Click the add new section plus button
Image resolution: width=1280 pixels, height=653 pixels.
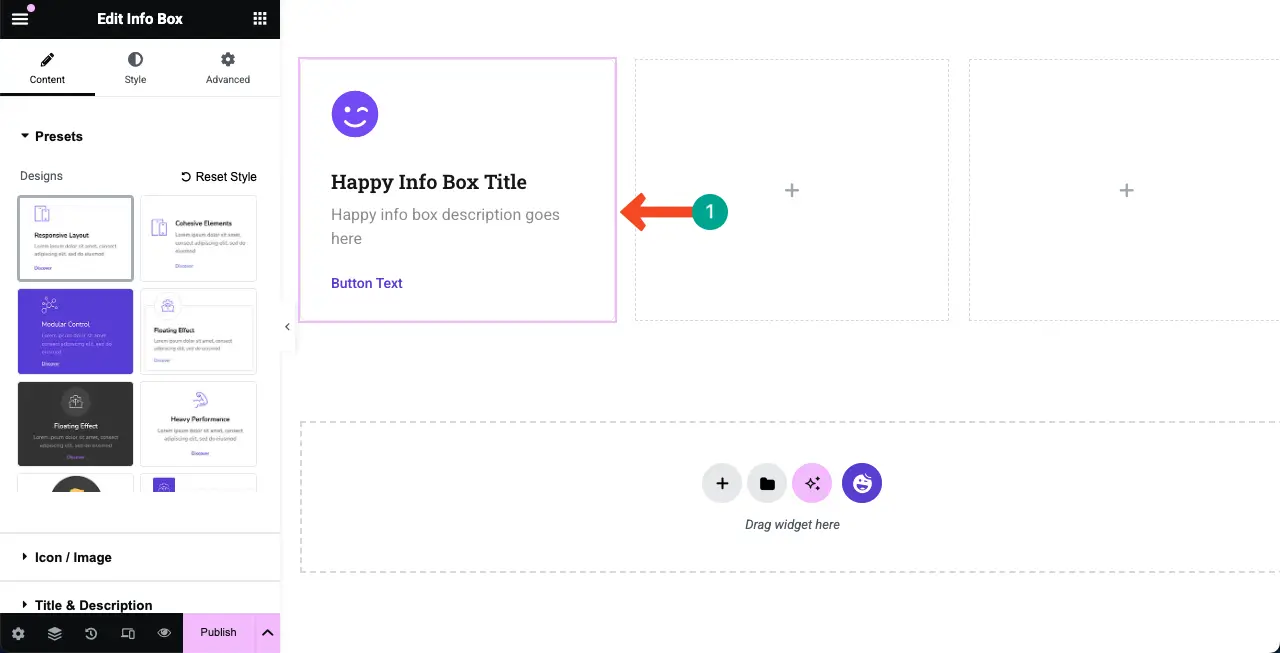(x=722, y=484)
